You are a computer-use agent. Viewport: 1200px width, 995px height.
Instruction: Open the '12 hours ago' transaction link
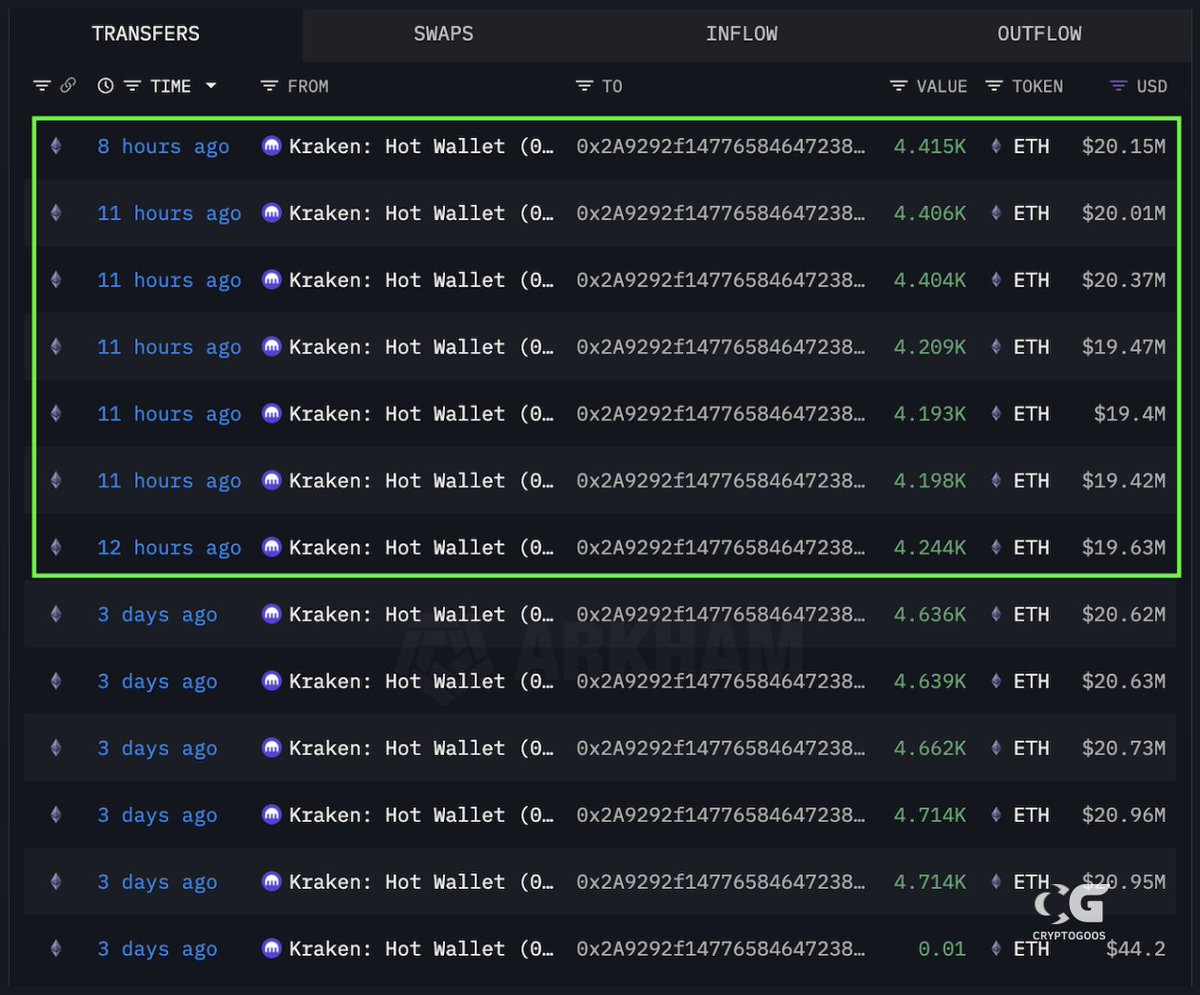(x=169, y=548)
